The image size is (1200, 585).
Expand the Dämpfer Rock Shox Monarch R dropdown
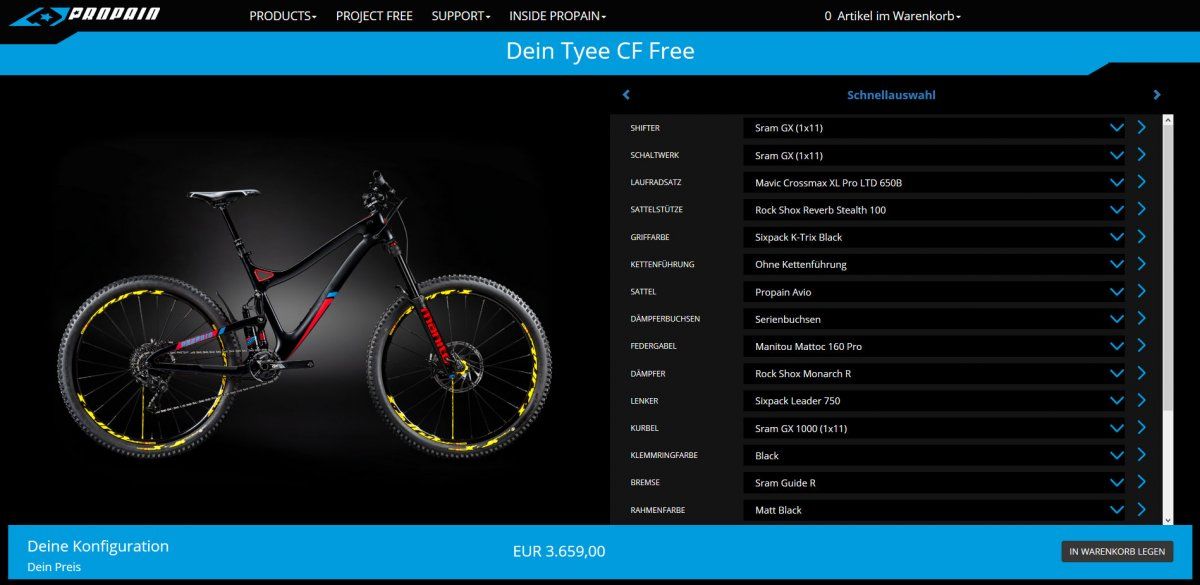click(x=937, y=373)
